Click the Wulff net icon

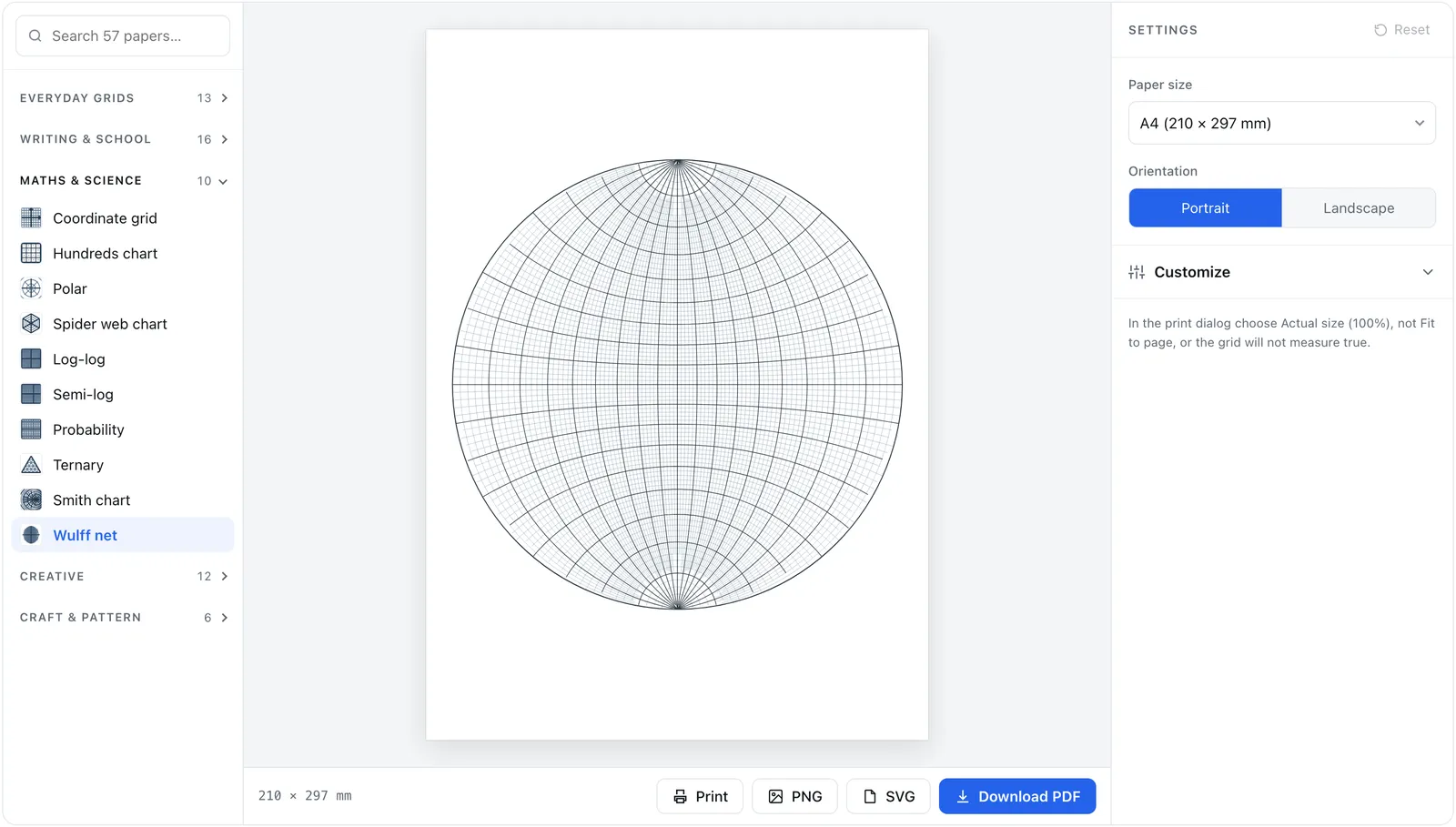(31, 535)
